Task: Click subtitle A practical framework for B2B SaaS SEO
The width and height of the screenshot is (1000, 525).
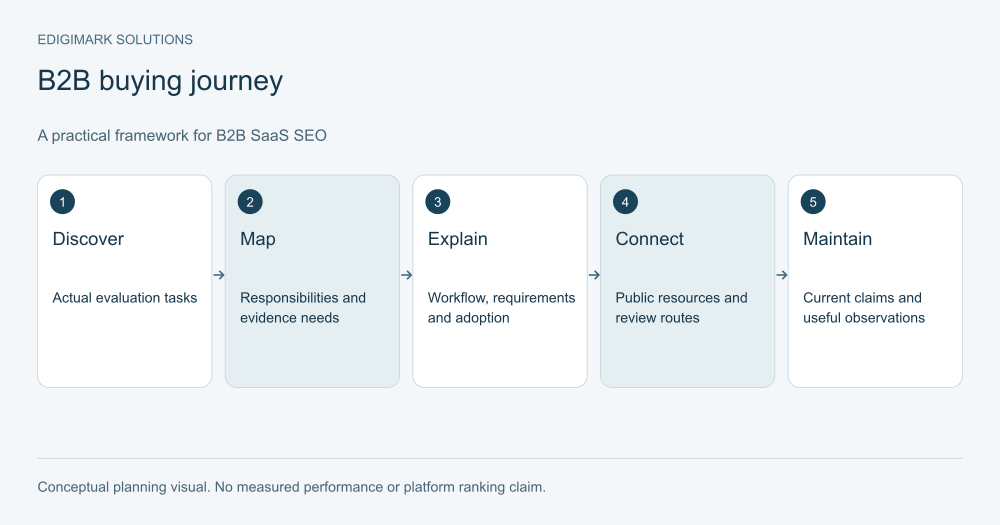Action: pos(182,136)
